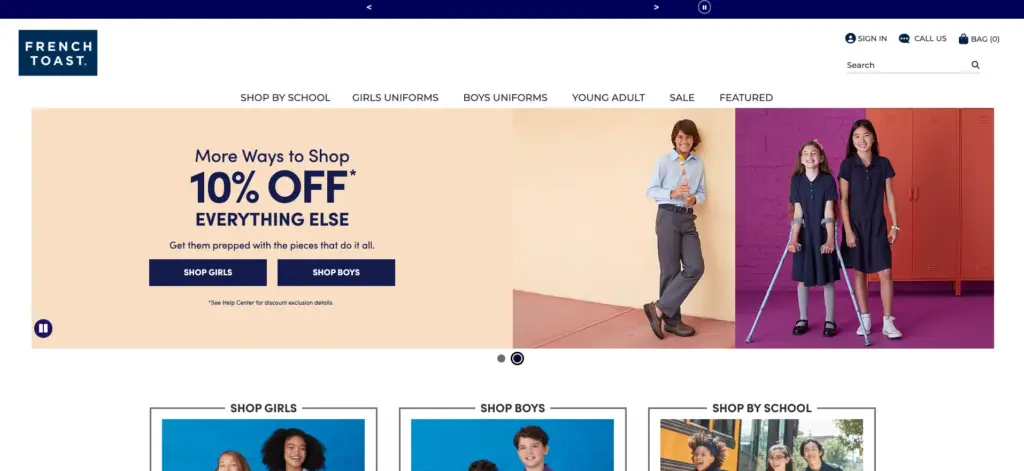
Task: Click the Sign In user icon
Action: (850, 39)
